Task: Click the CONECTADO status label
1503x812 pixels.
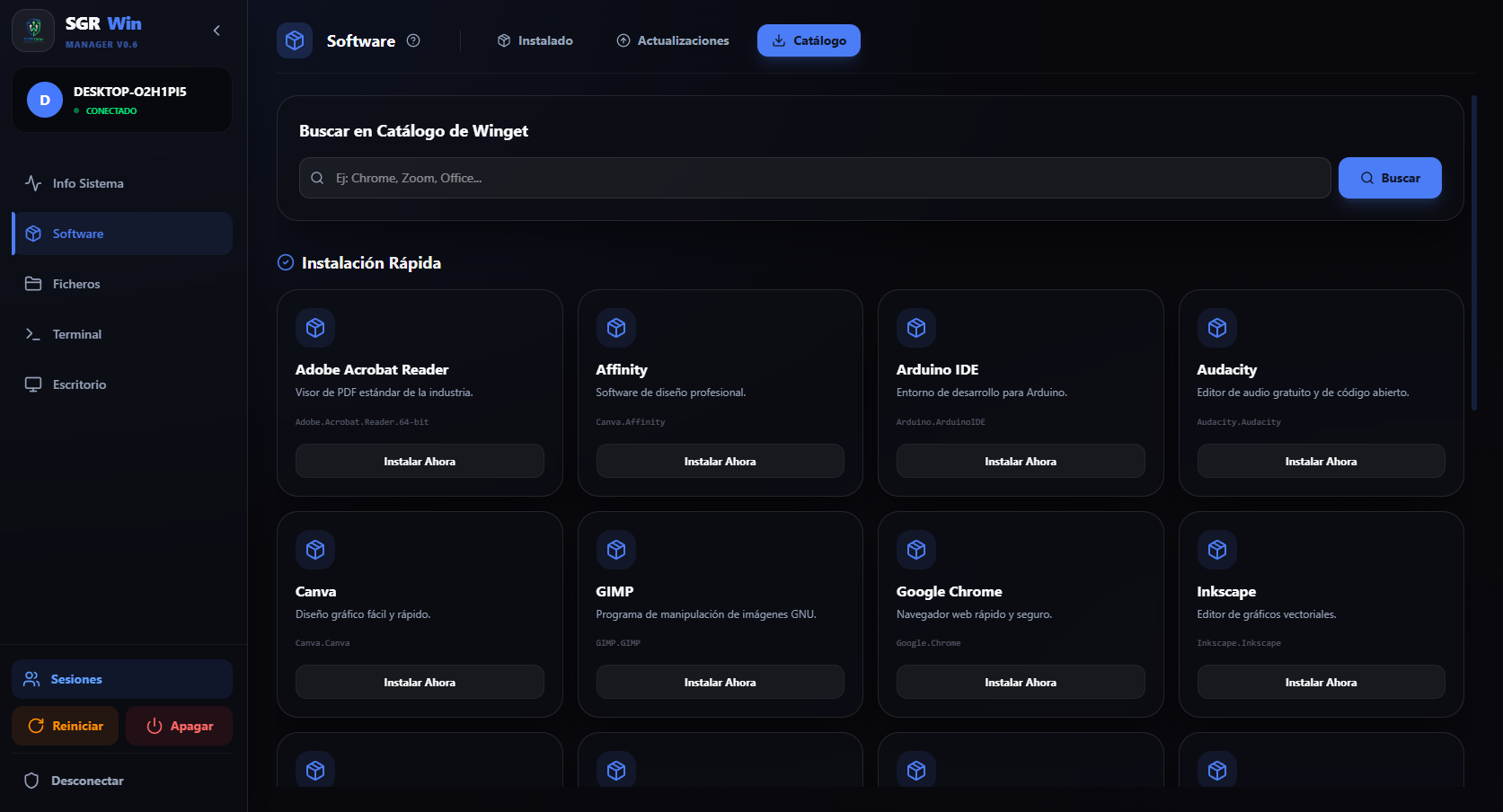Action: pos(111,111)
